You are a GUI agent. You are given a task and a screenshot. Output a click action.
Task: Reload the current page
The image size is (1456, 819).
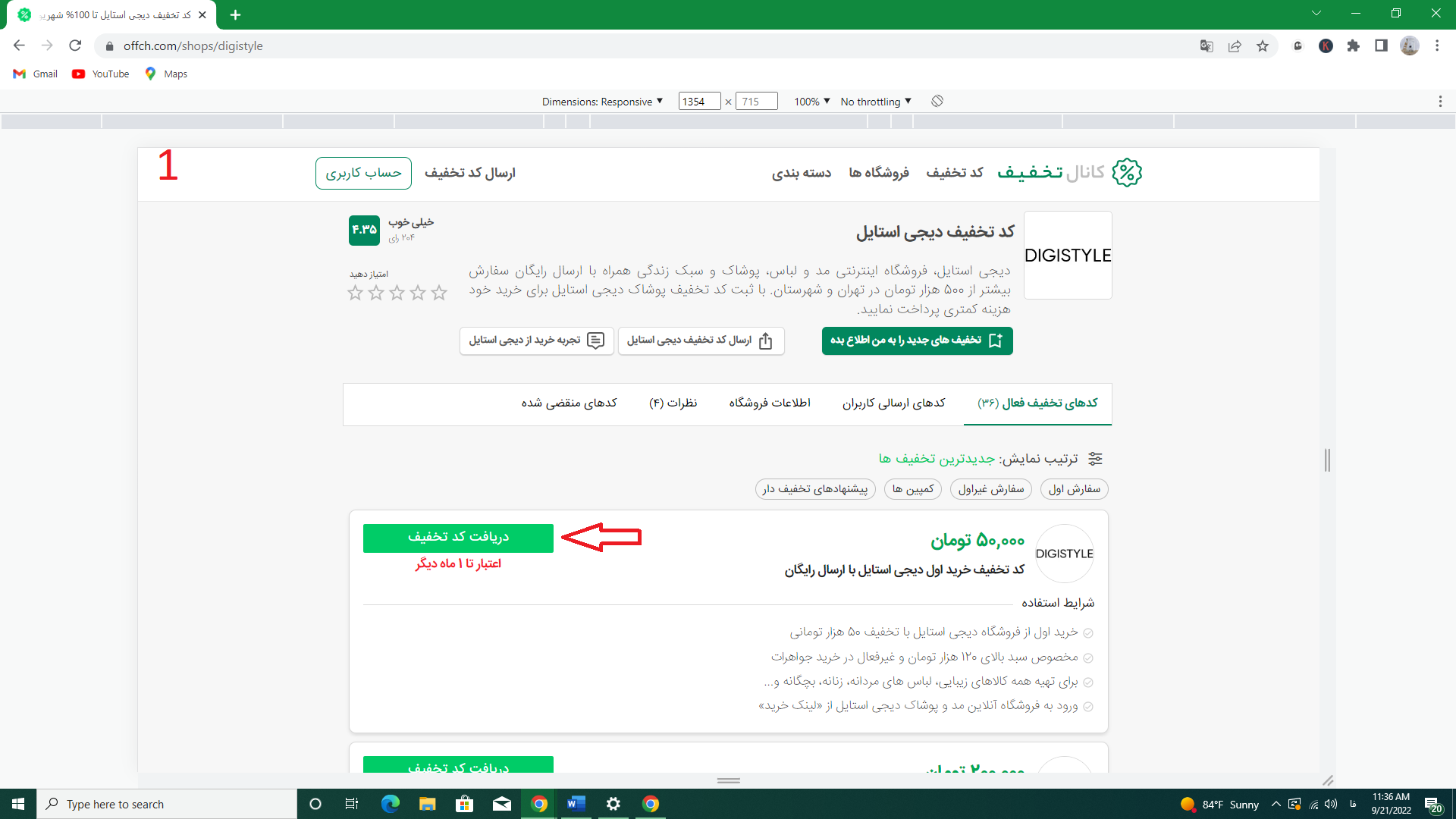(75, 45)
